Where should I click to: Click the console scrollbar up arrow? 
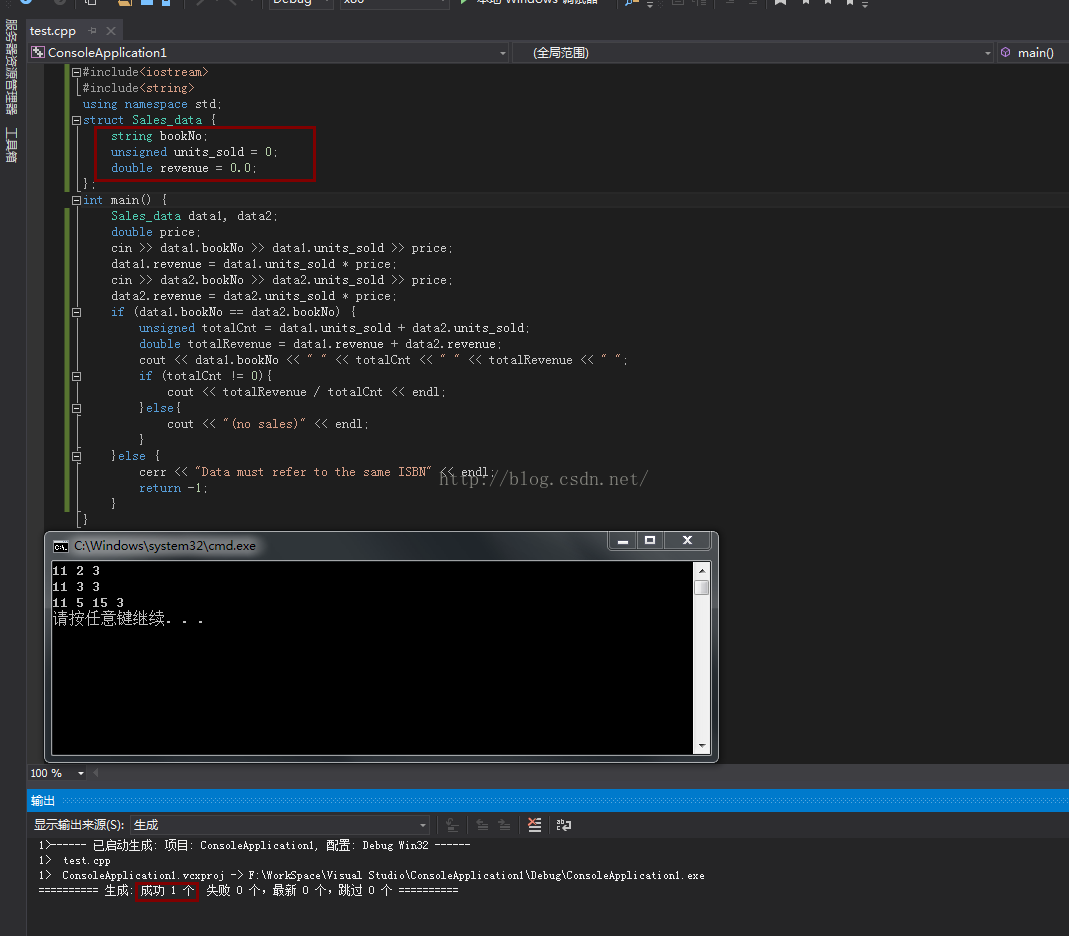point(702,571)
